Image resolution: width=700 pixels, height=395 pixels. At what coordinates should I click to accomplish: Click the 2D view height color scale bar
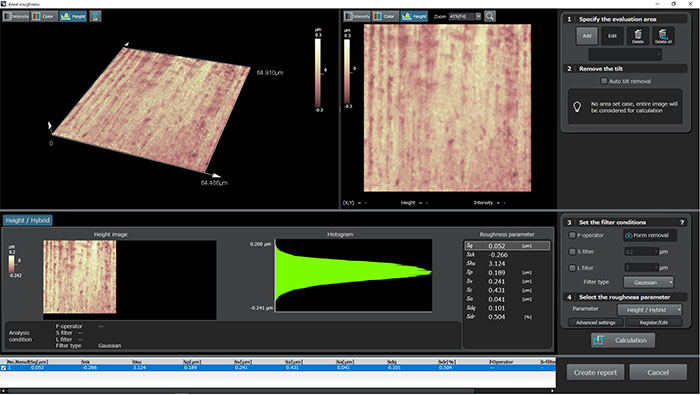347,71
